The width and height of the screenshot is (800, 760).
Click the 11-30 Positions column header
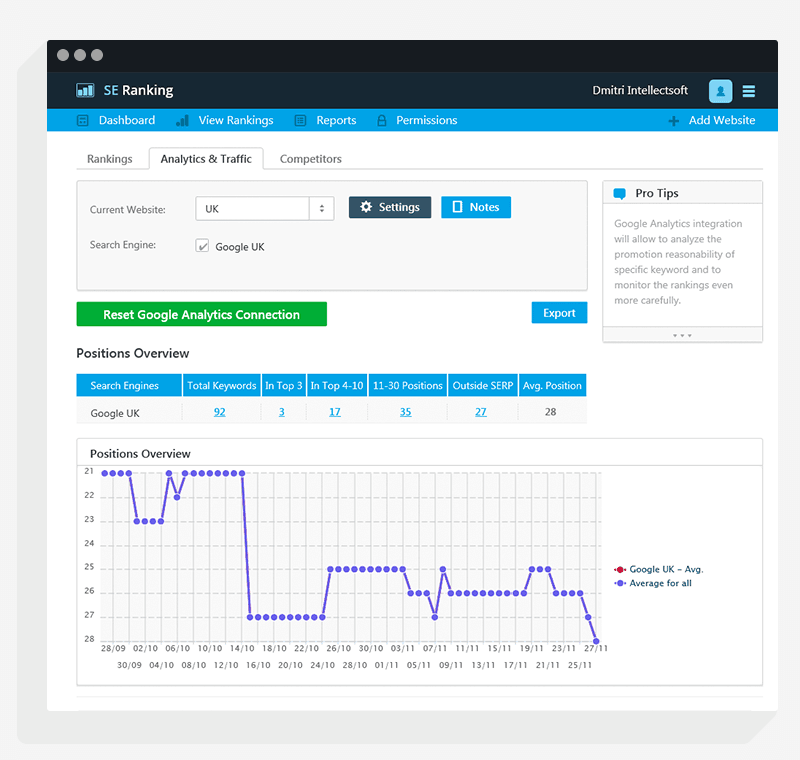pos(408,385)
